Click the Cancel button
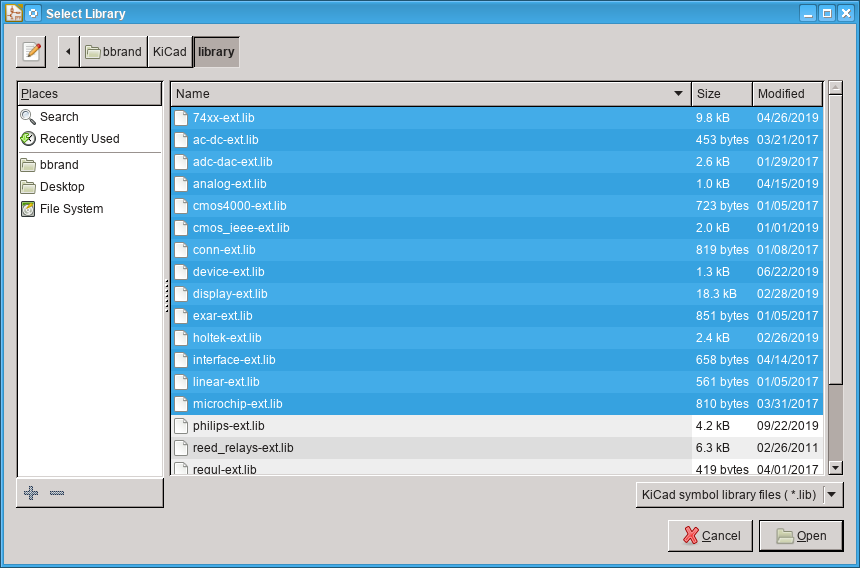The width and height of the screenshot is (860, 568). 710,536
